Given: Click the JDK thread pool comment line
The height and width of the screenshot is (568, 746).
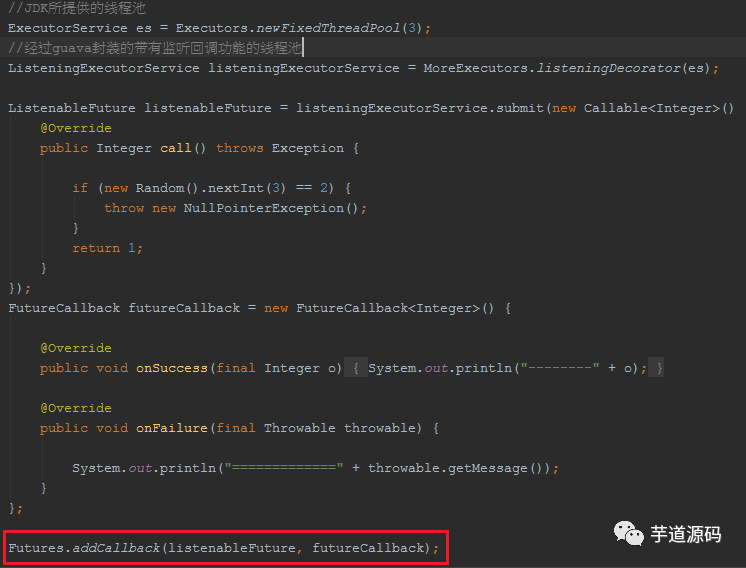Looking at the screenshot, I should [x=77, y=8].
